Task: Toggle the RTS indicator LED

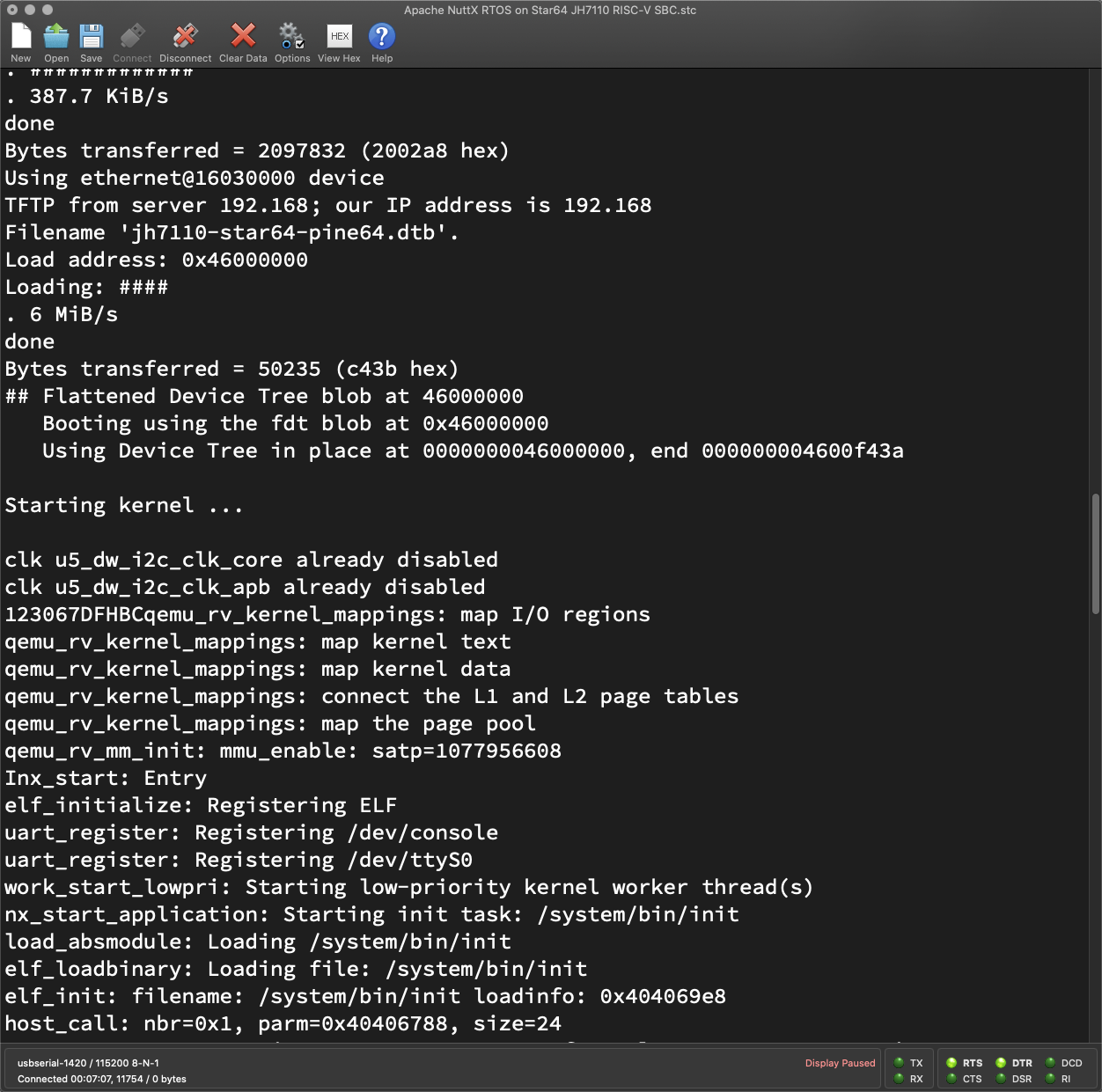Action: click(951, 1063)
